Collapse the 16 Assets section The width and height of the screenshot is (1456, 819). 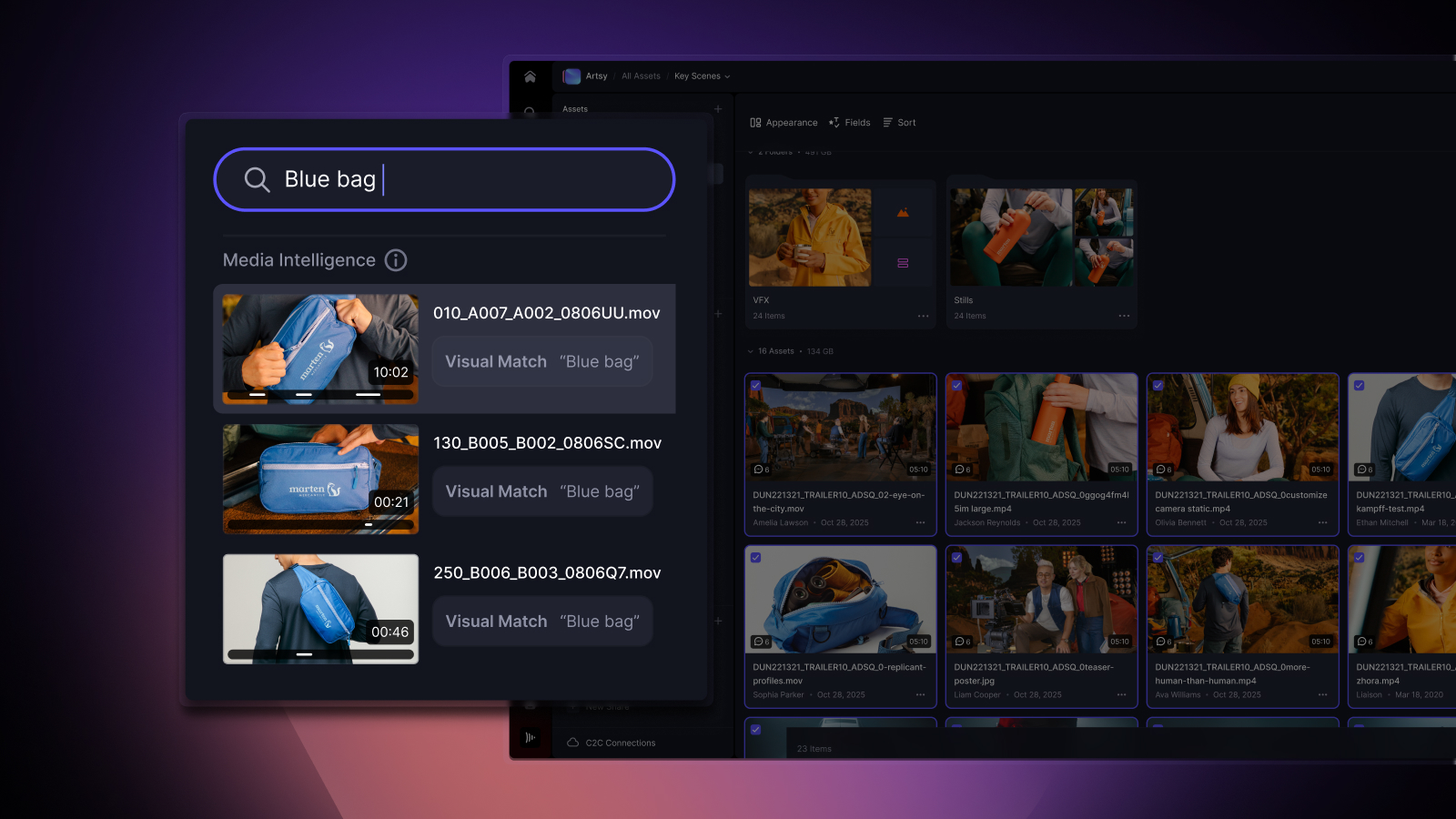(x=749, y=350)
